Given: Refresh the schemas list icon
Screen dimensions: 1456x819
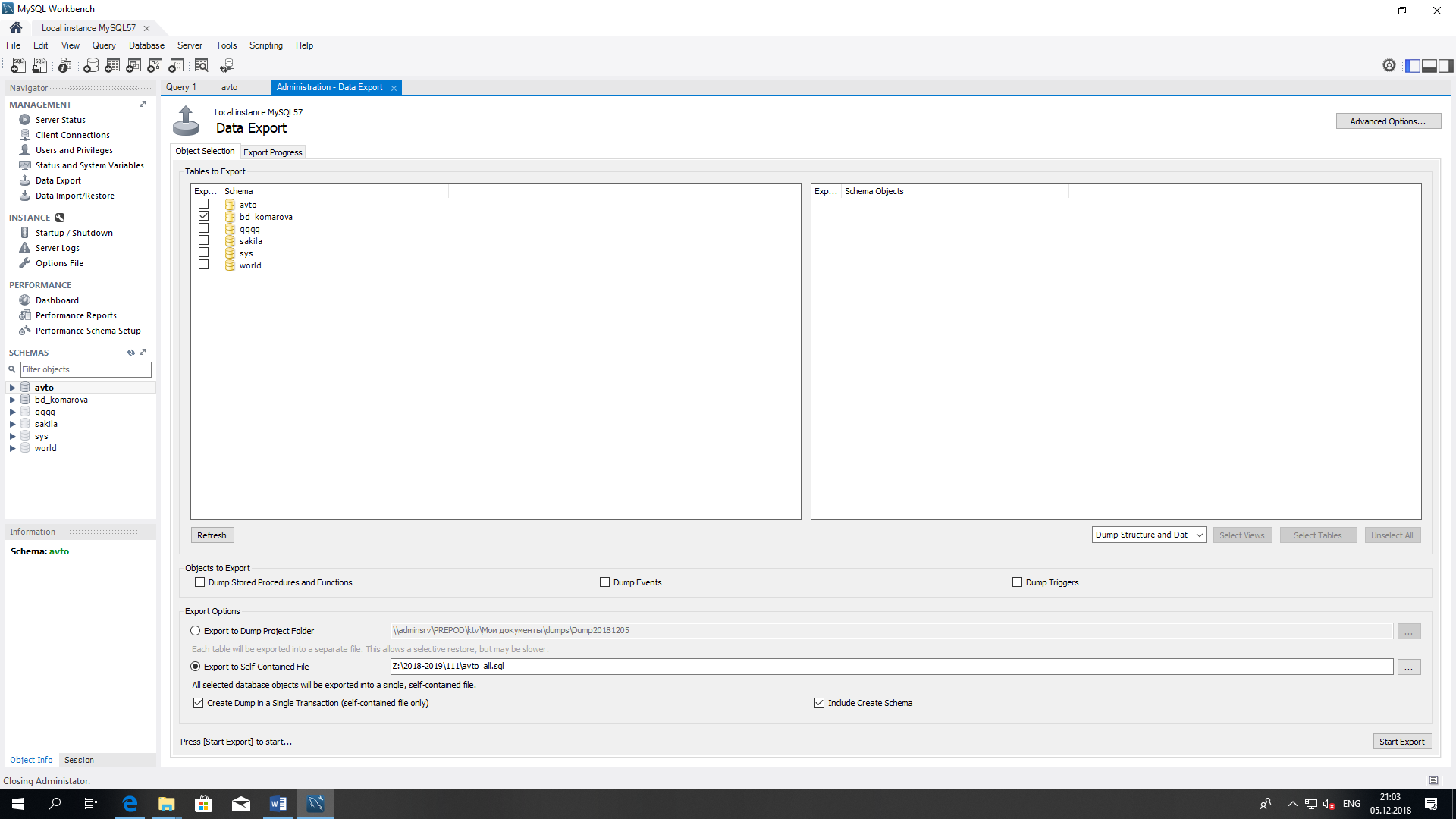Looking at the screenshot, I should (131, 353).
